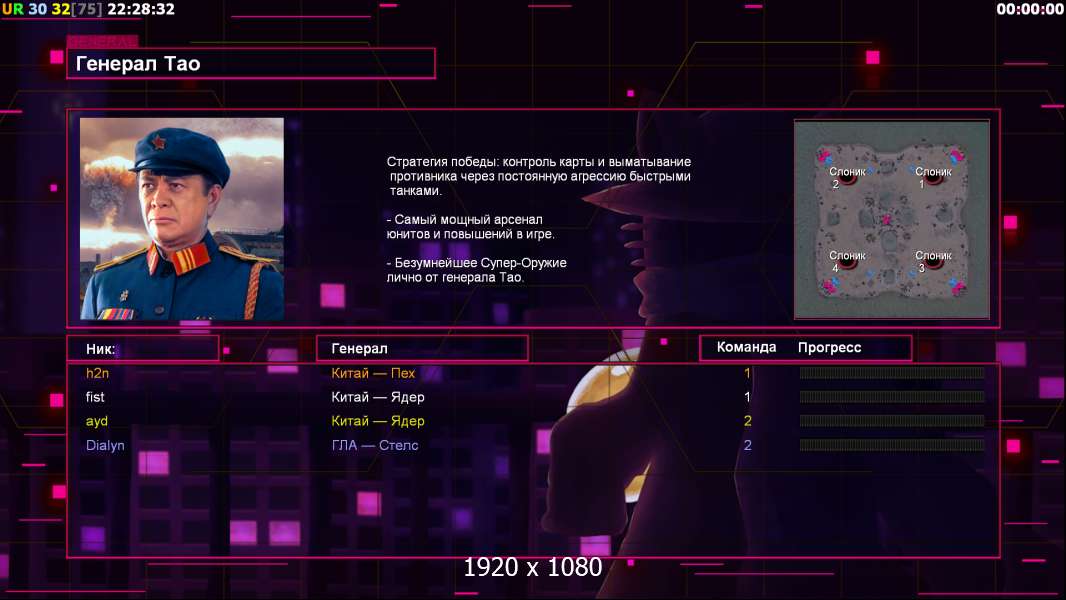Click General Tao's portrait image

(182, 219)
